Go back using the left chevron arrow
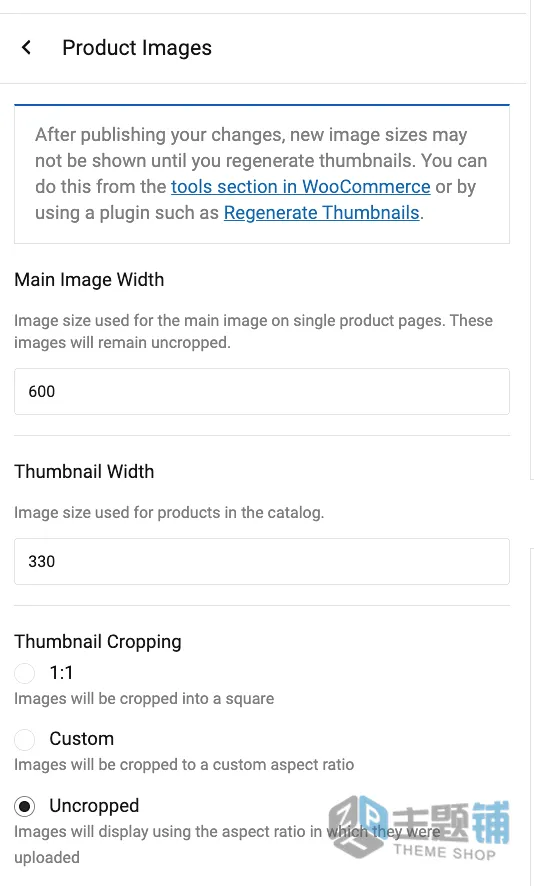Screen dimensions: 534x886 point(26,47)
